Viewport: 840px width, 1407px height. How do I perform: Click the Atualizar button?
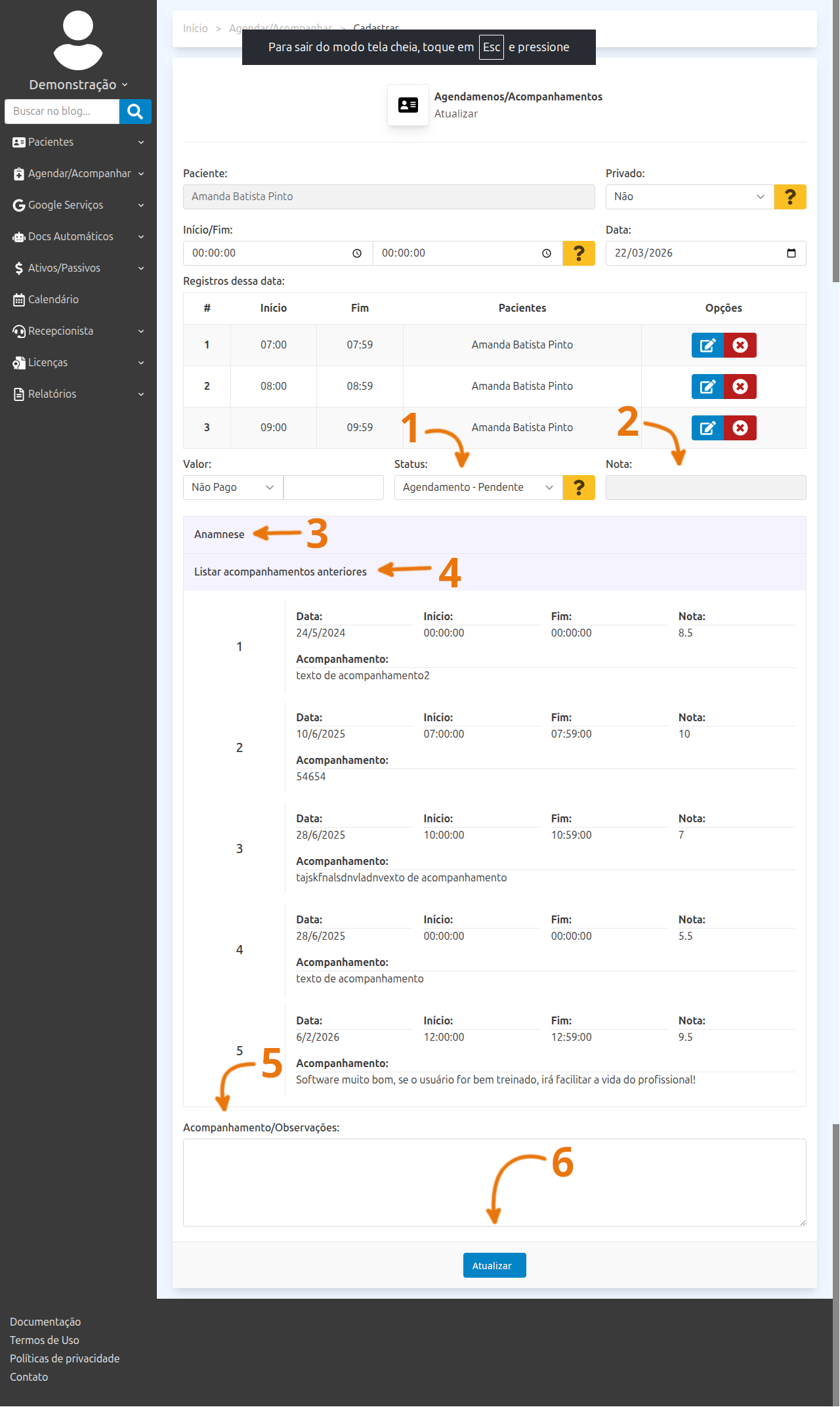[494, 1265]
